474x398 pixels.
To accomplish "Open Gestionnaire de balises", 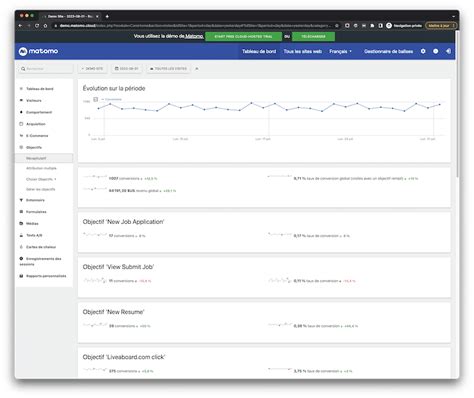I will 389,51.
